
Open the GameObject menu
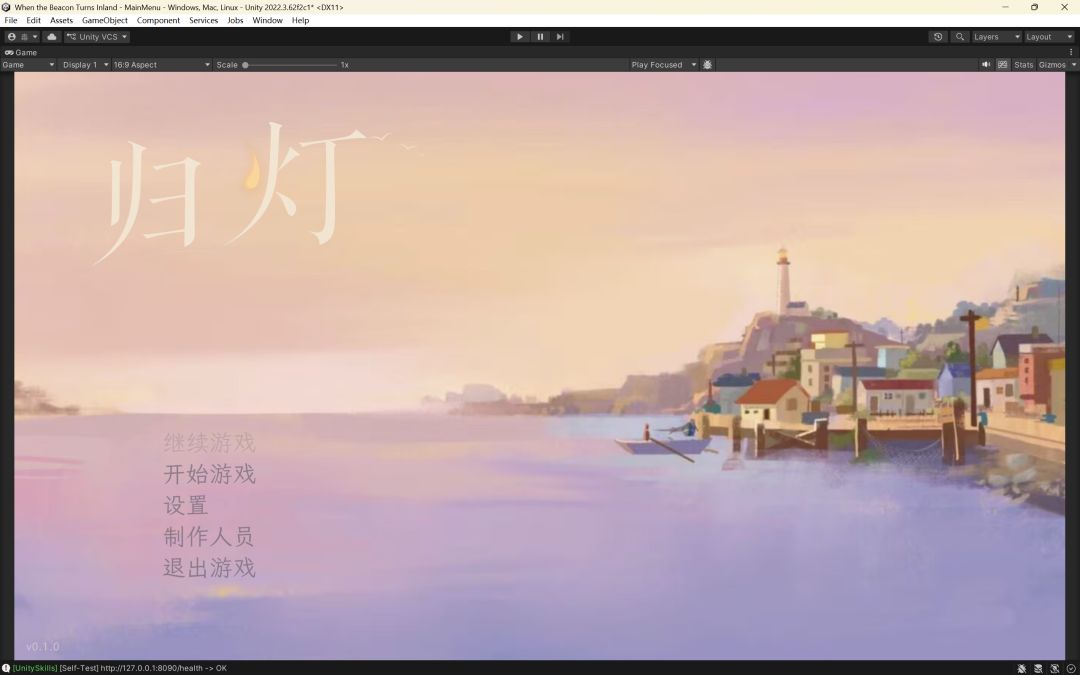click(x=105, y=21)
